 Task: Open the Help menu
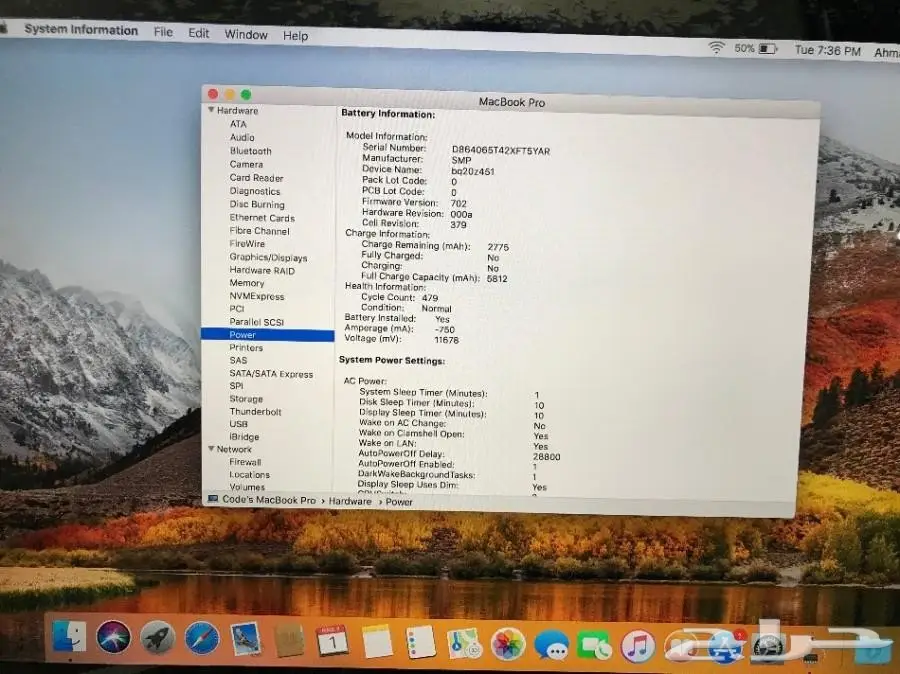pyautogui.click(x=295, y=36)
